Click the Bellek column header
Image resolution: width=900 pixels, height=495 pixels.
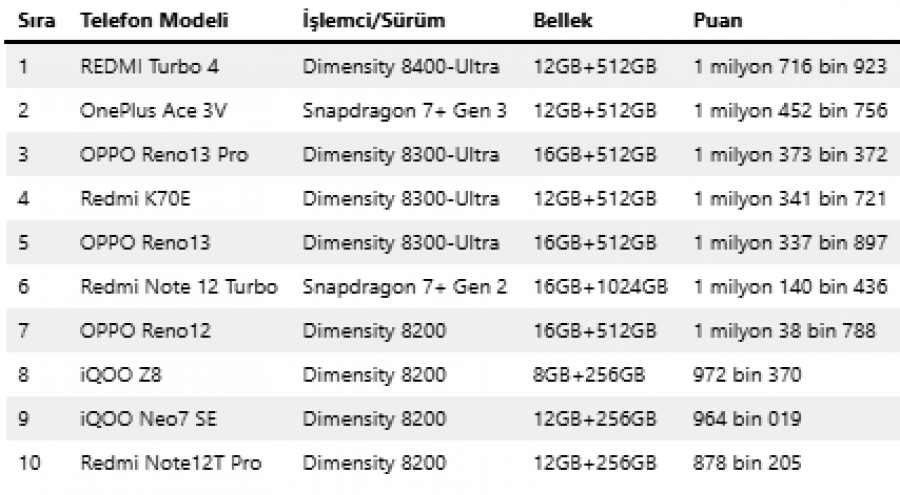click(562, 21)
